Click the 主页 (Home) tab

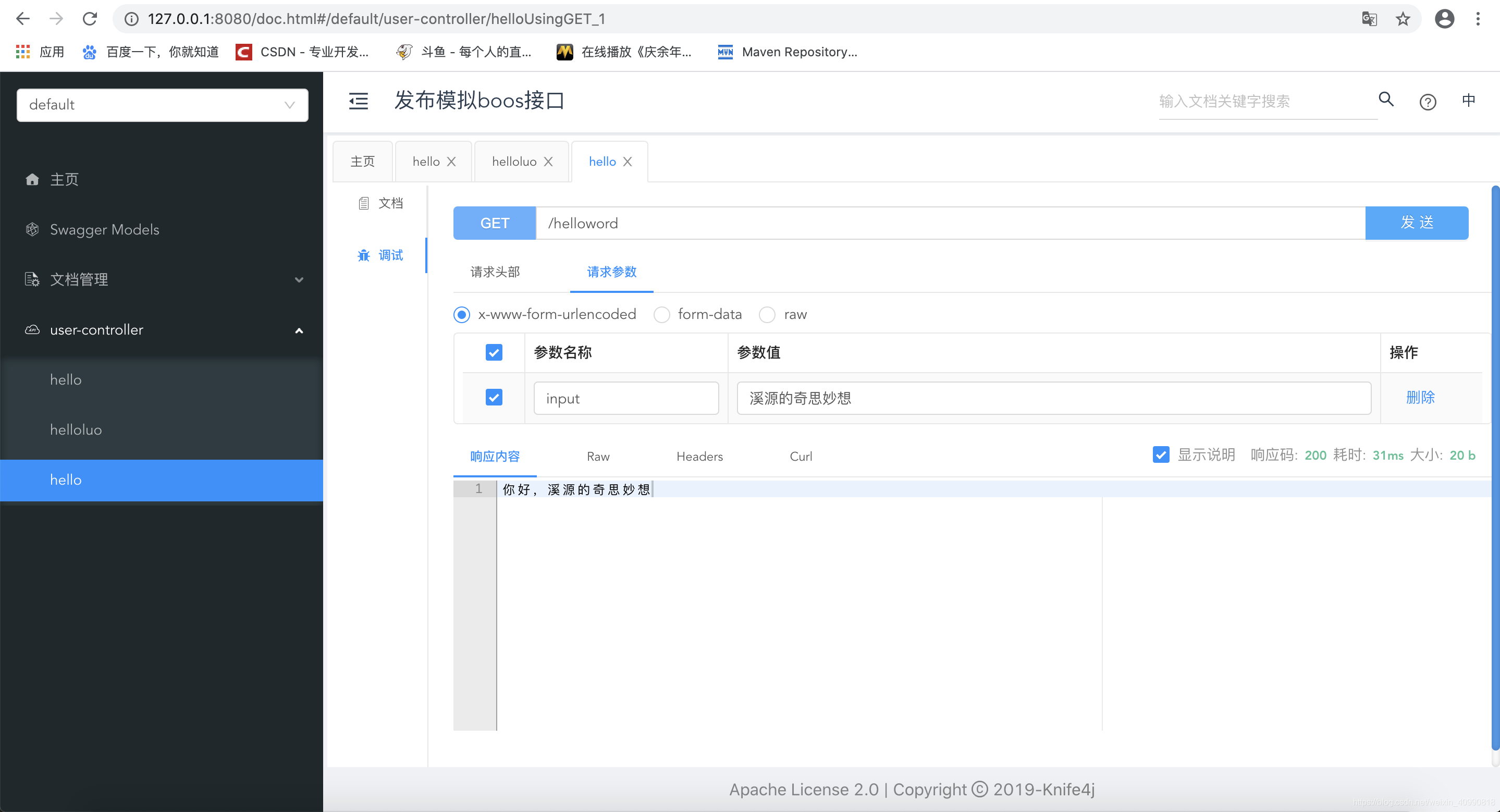tap(363, 161)
